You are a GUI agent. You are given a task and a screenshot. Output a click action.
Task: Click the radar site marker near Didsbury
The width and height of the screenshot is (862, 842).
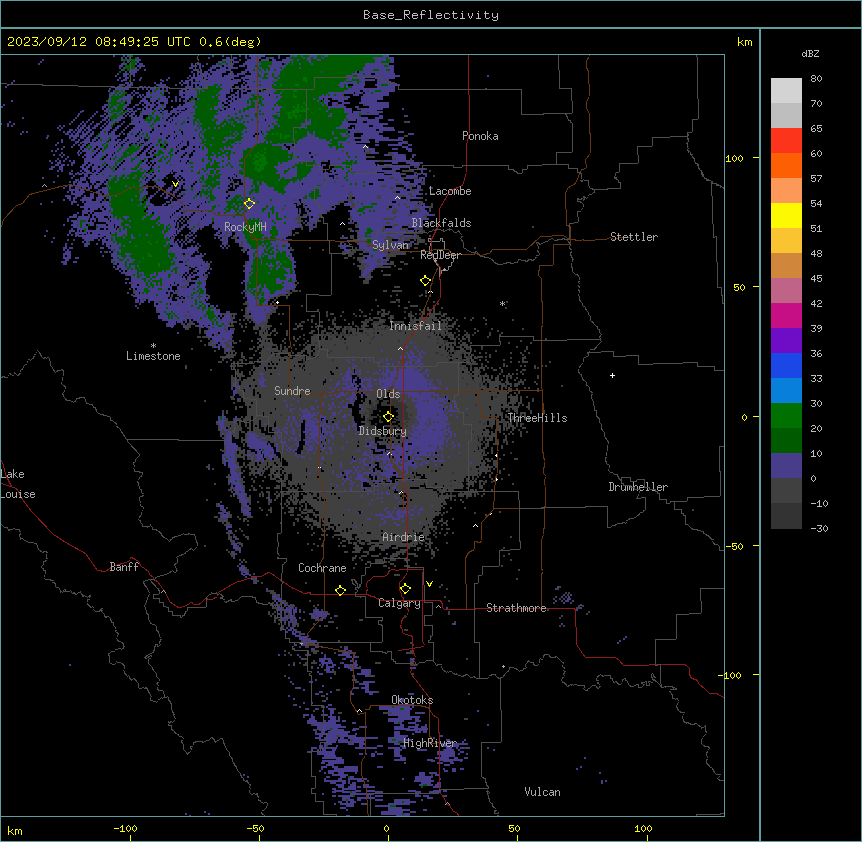(x=388, y=416)
